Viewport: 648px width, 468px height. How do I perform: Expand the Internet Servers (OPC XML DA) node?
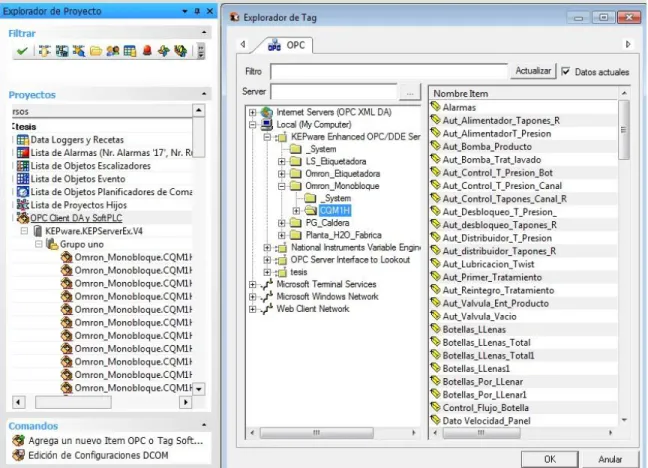(253, 112)
